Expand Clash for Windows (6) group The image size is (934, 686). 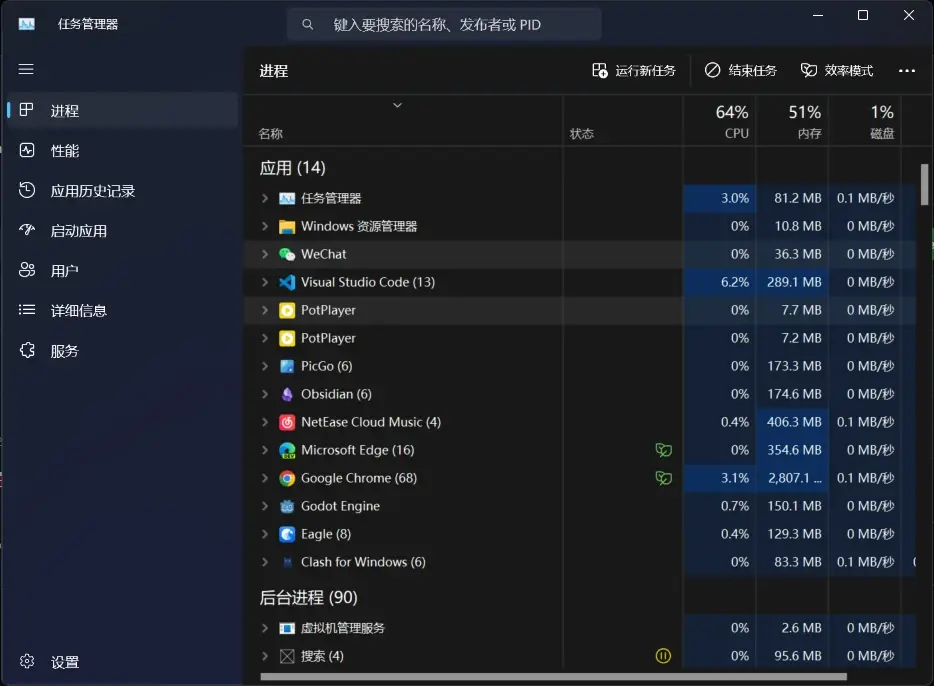[x=265, y=562]
